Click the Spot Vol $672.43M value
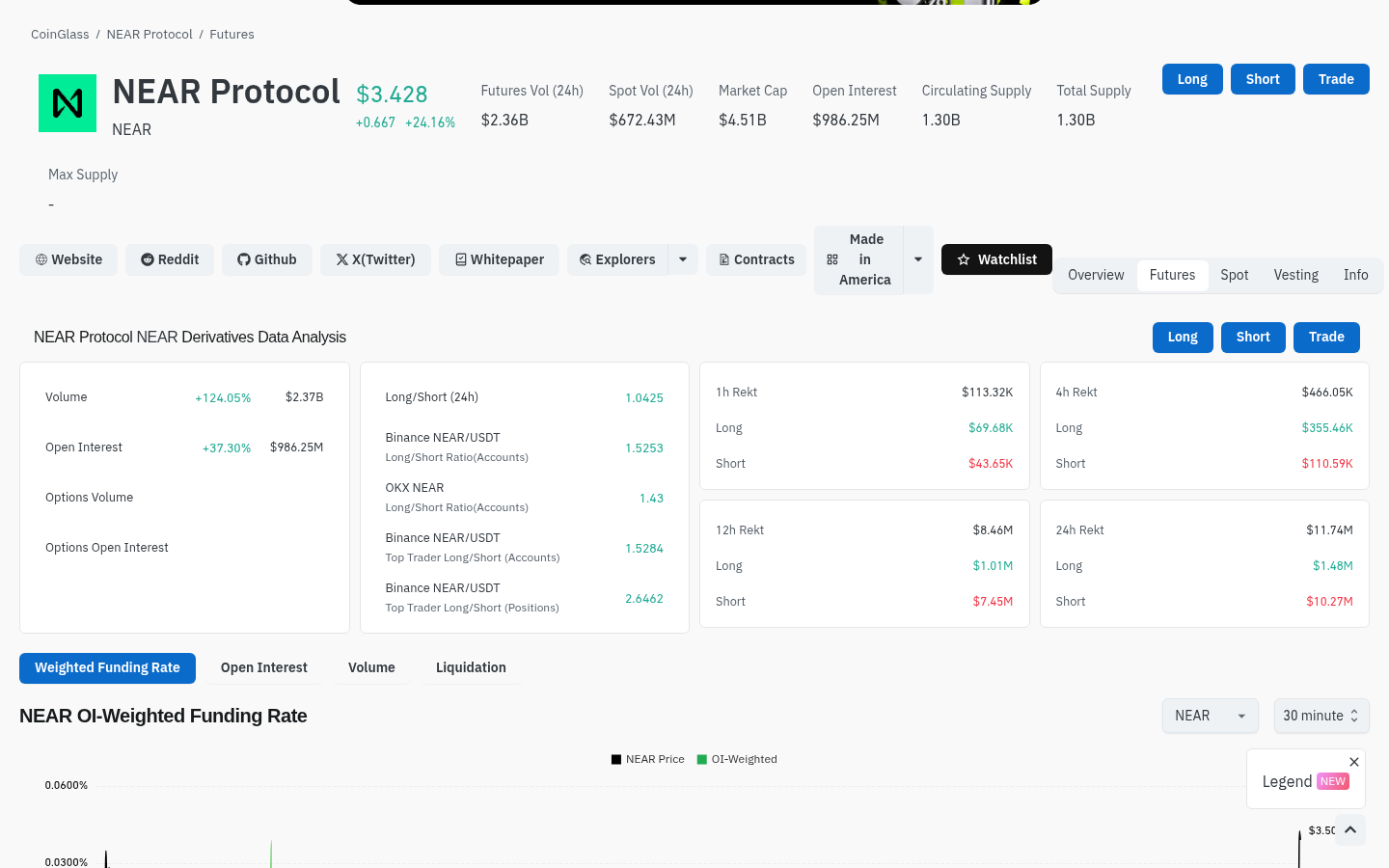Viewport: 1389px width, 868px height. [x=642, y=121]
